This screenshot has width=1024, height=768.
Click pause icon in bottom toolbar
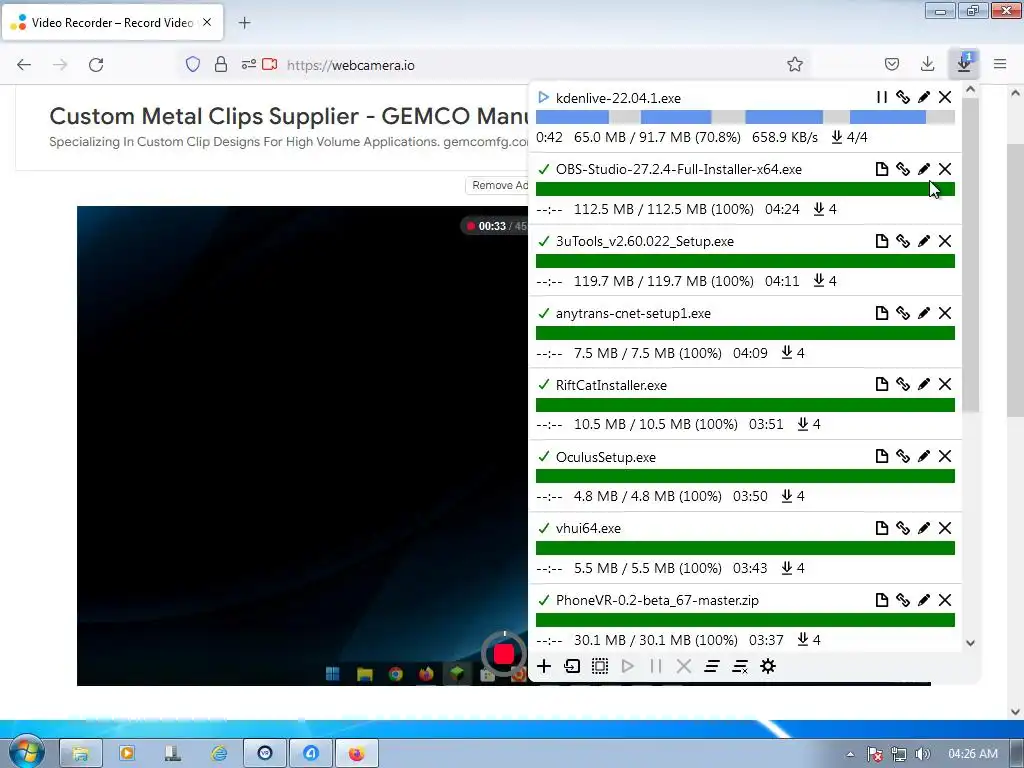[x=656, y=666]
